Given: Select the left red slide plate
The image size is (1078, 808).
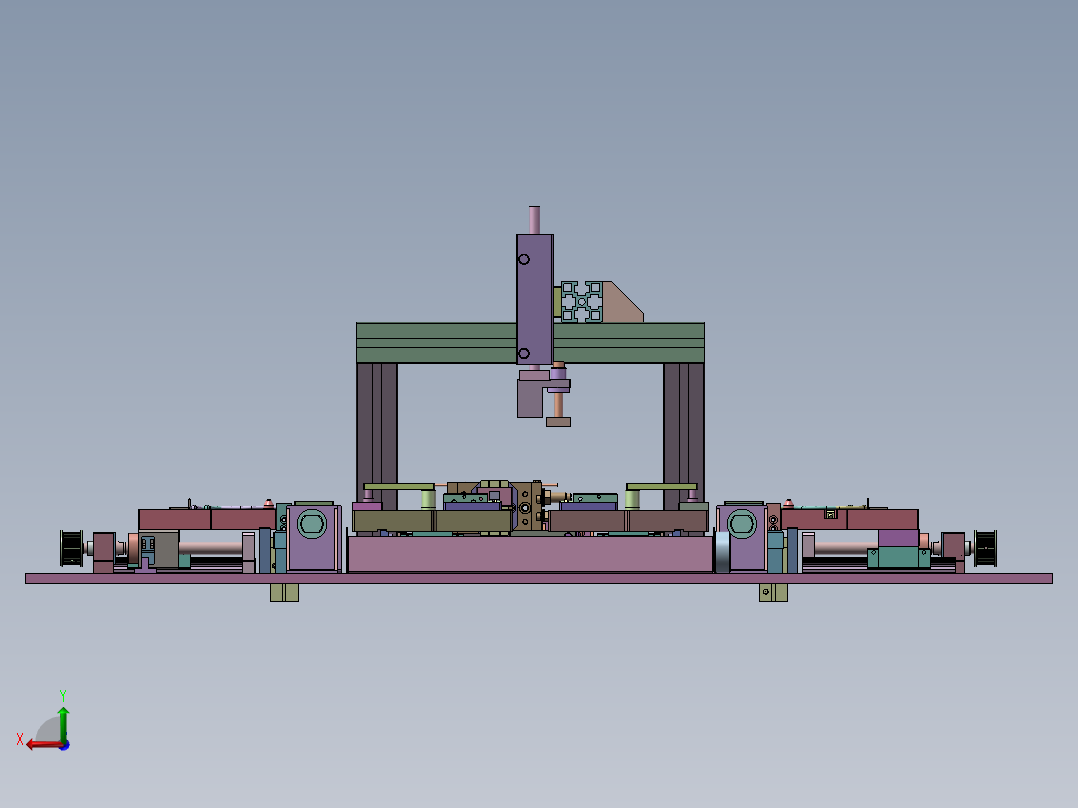Looking at the screenshot, I should tap(207, 519).
